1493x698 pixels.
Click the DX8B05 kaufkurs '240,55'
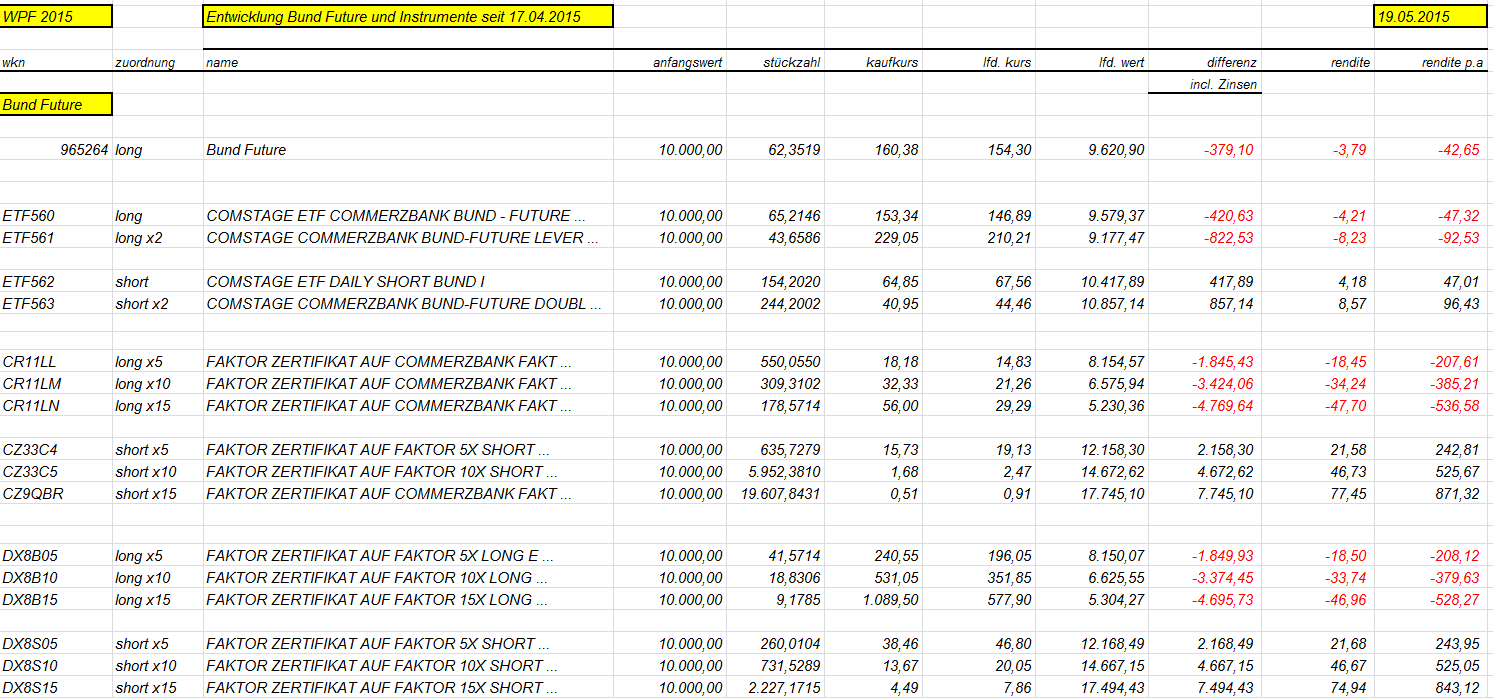coord(897,556)
